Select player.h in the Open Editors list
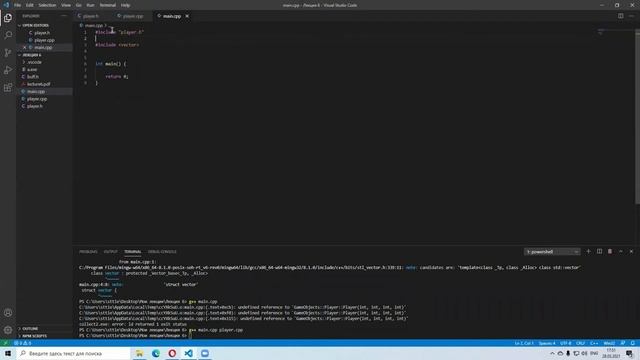This screenshot has height=360, width=640. (42, 33)
